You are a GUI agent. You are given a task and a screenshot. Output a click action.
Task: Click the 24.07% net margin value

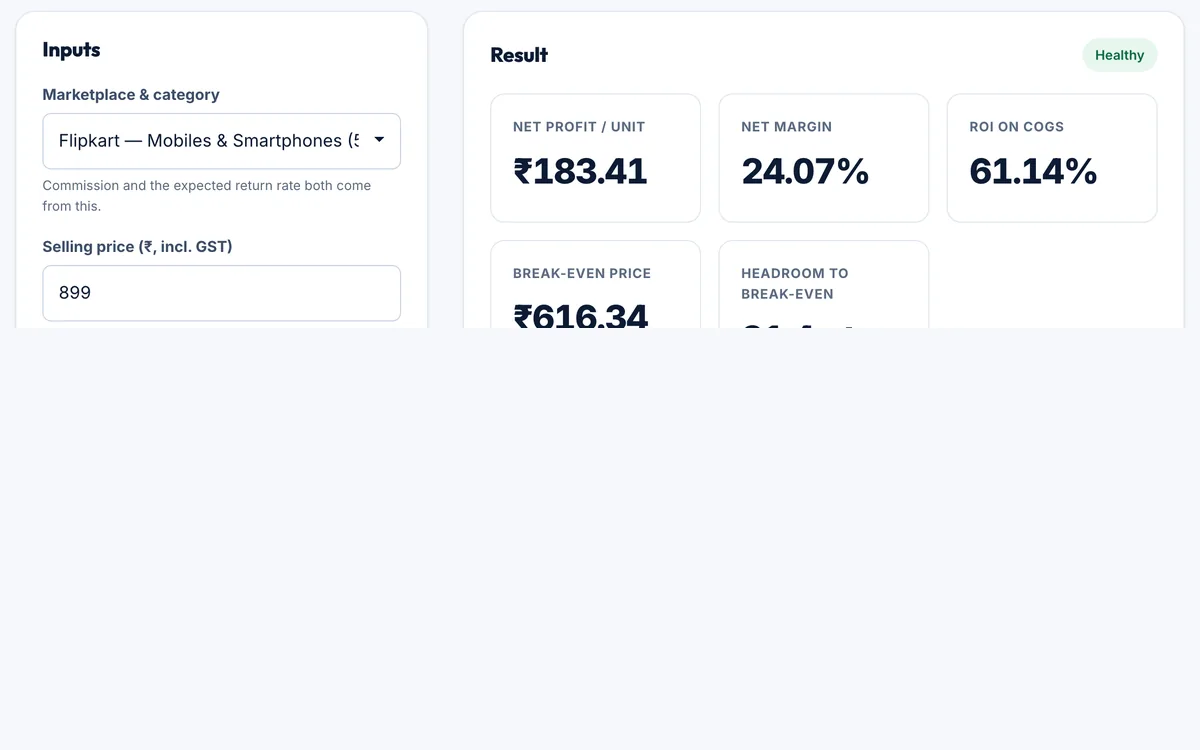coord(805,171)
